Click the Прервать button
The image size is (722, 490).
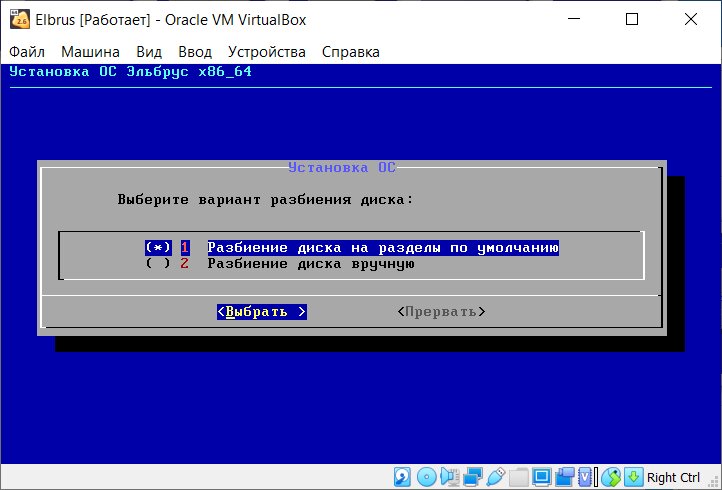point(441,312)
